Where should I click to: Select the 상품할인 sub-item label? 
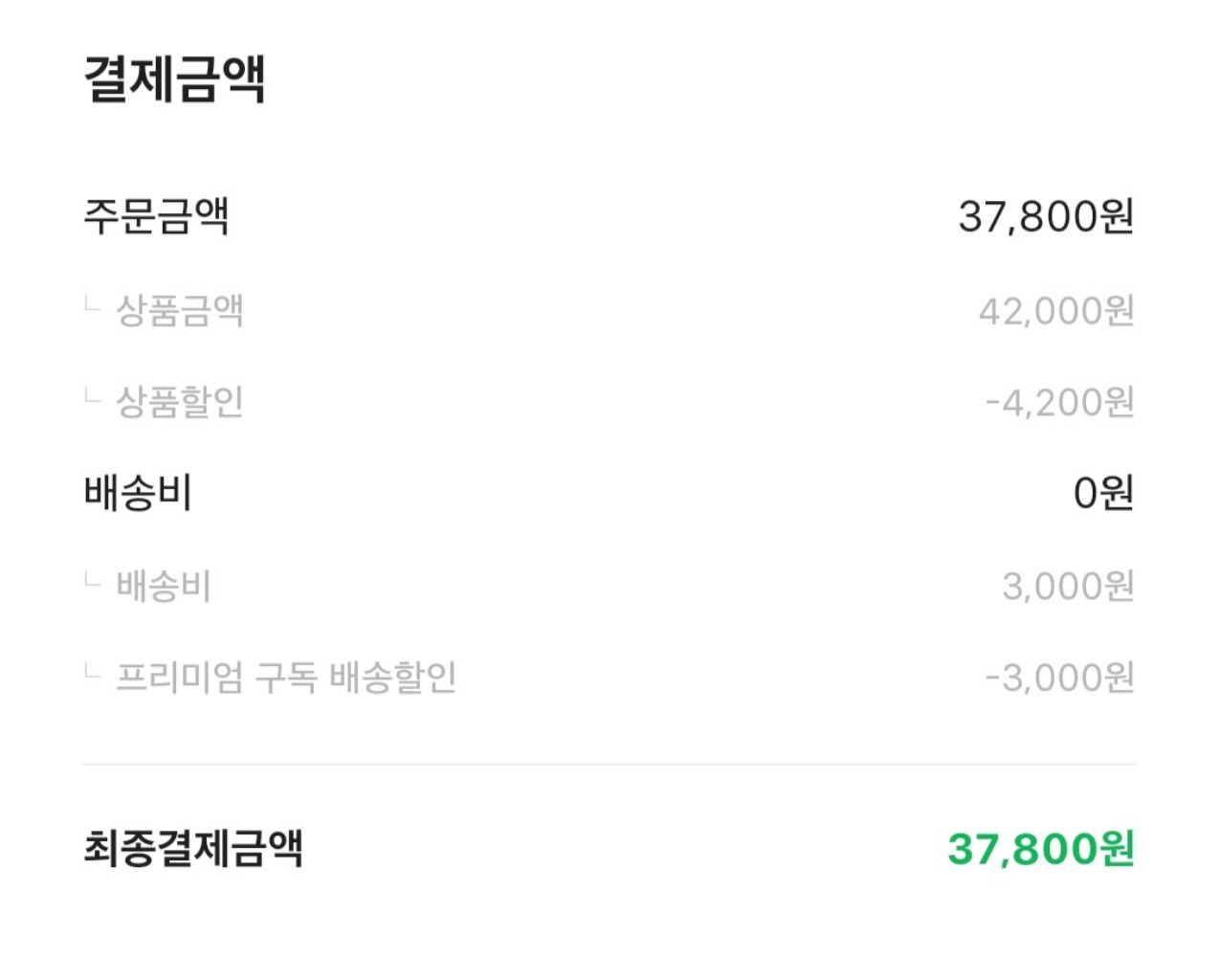click(x=180, y=402)
